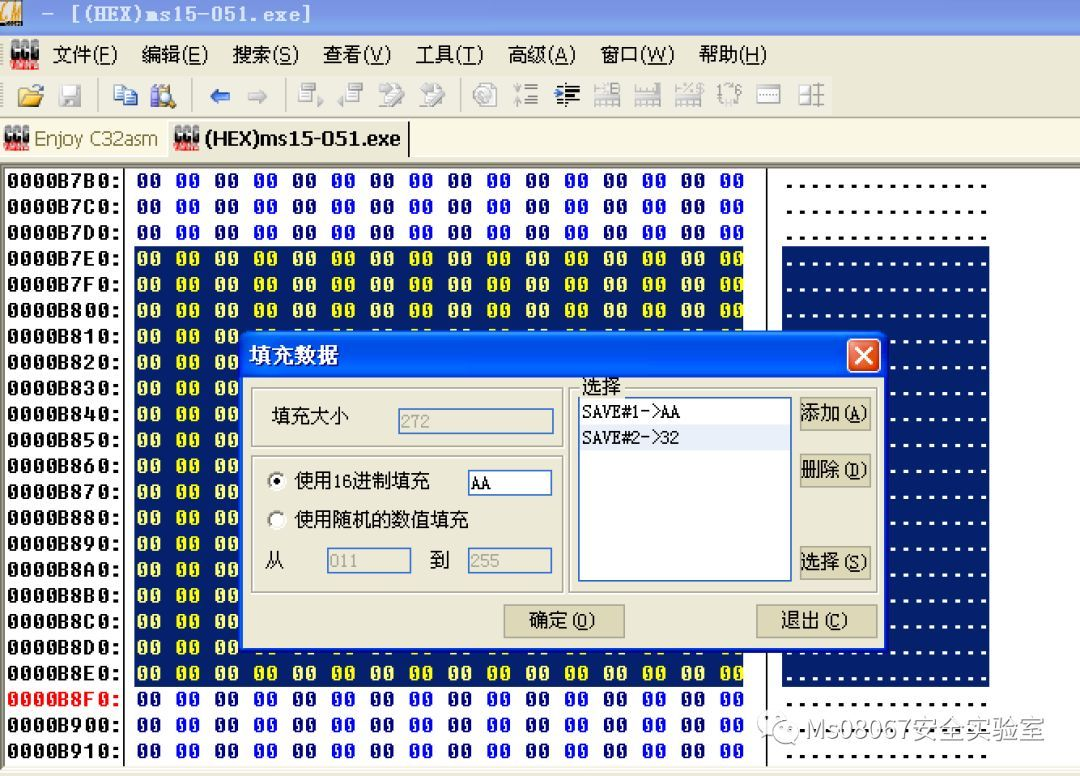Viewport: 1080px width, 776px height.
Task: Click the second pencil-on-page toolbar icon
Action: pyautogui.click(x=432, y=94)
